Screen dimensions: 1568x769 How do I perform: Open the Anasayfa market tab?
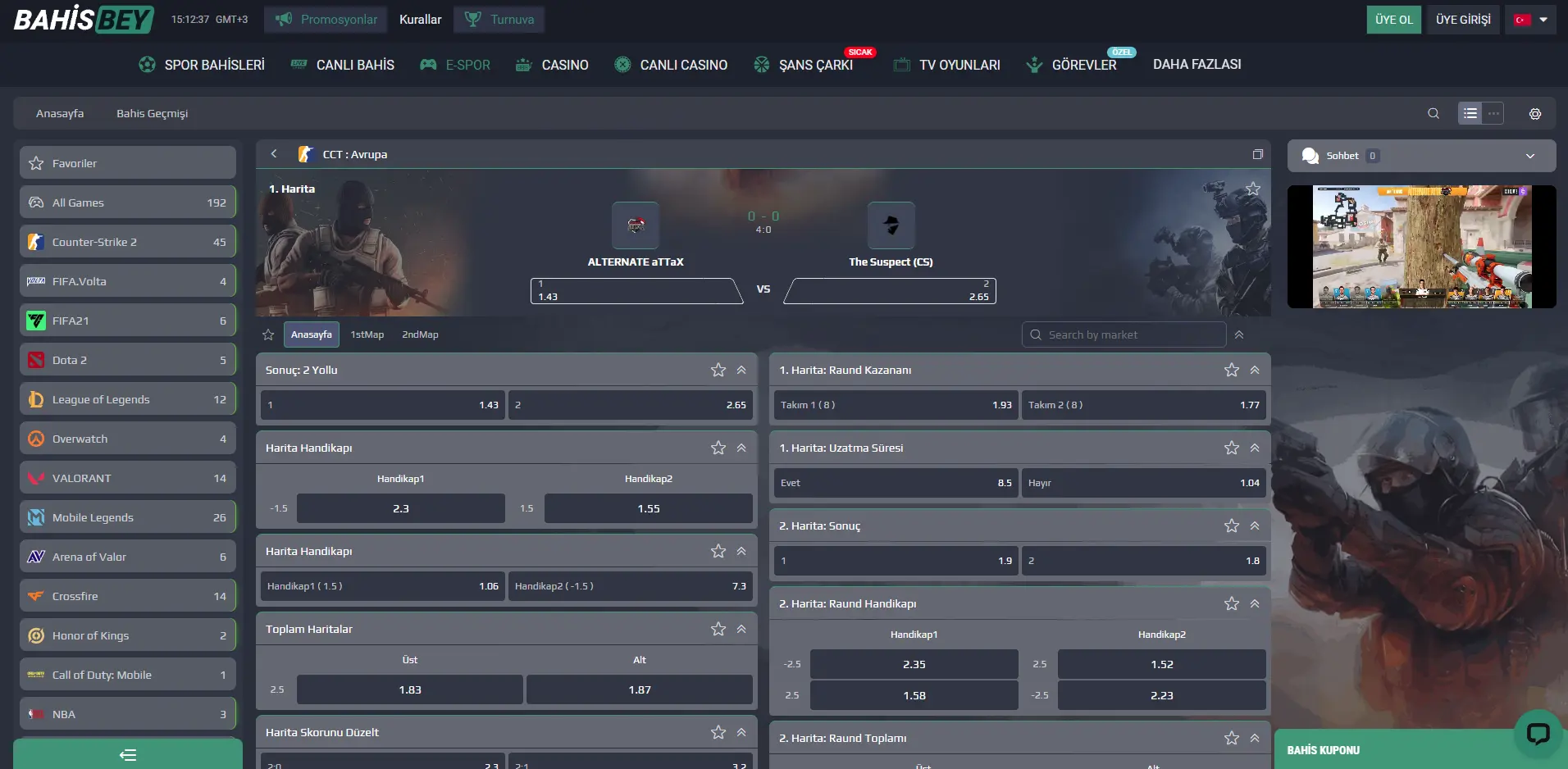312,334
